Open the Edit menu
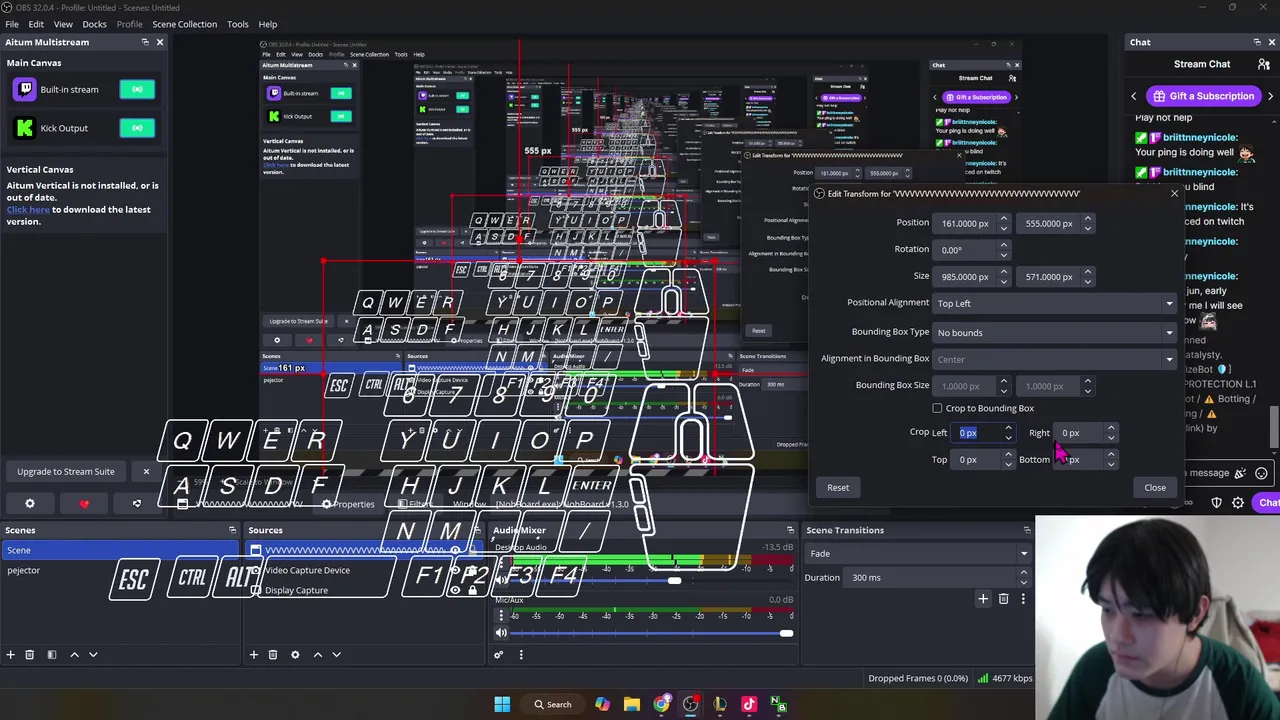This screenshot has width=1280, height=720. pyautogui.click(x=36, y=24)
